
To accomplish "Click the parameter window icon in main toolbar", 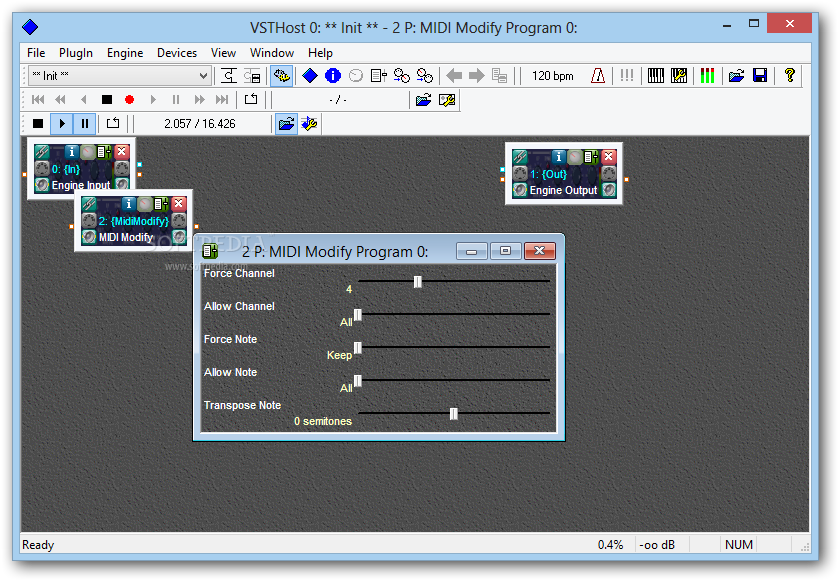I will [x=379, y=76].
